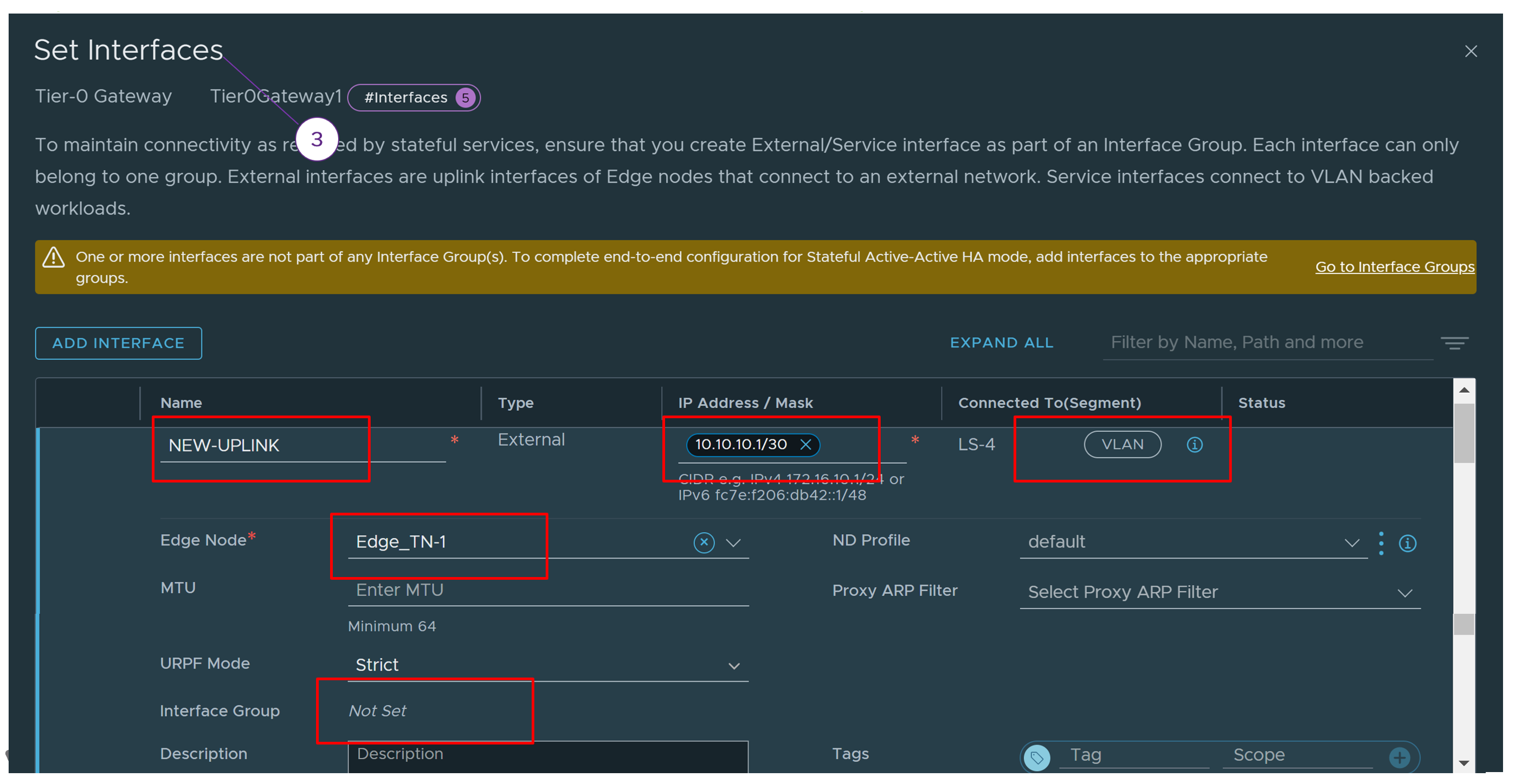Click info icon next to VLAN badge
The width and height of the screenshot is (1516, 784).
[1194, 445]
